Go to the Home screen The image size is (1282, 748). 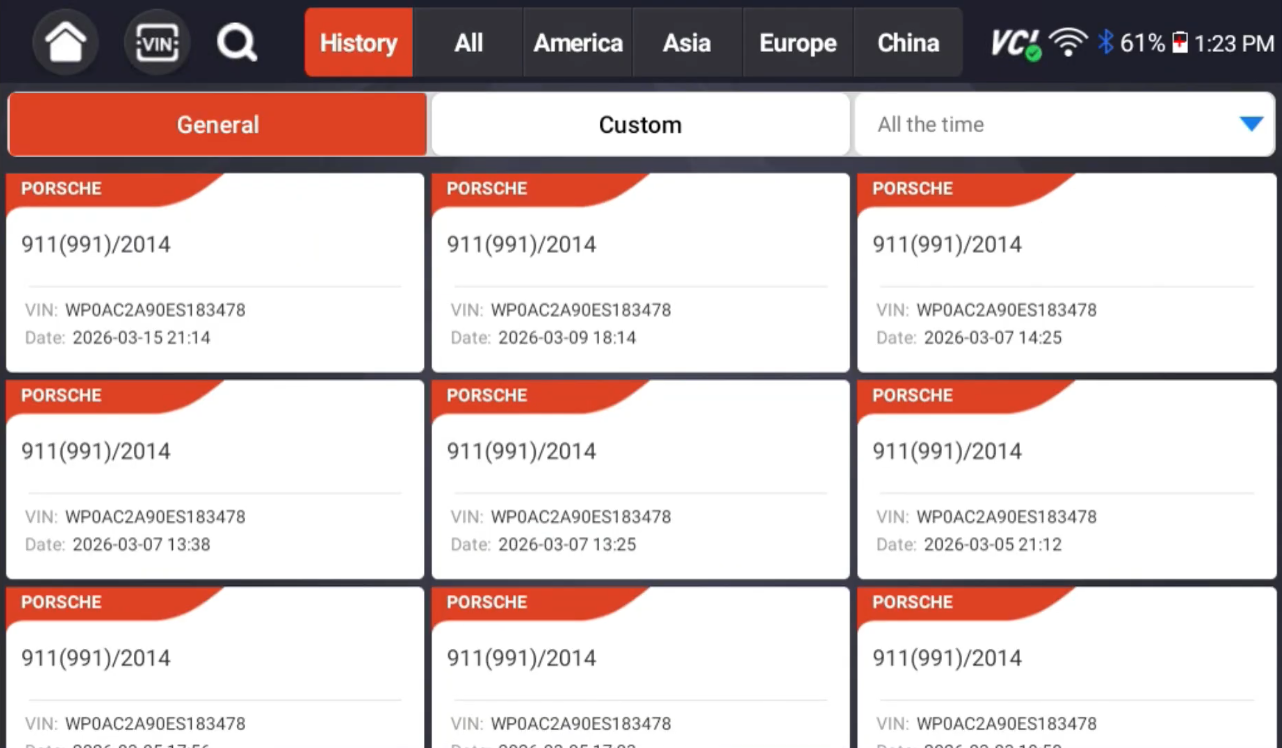(66, 43)
